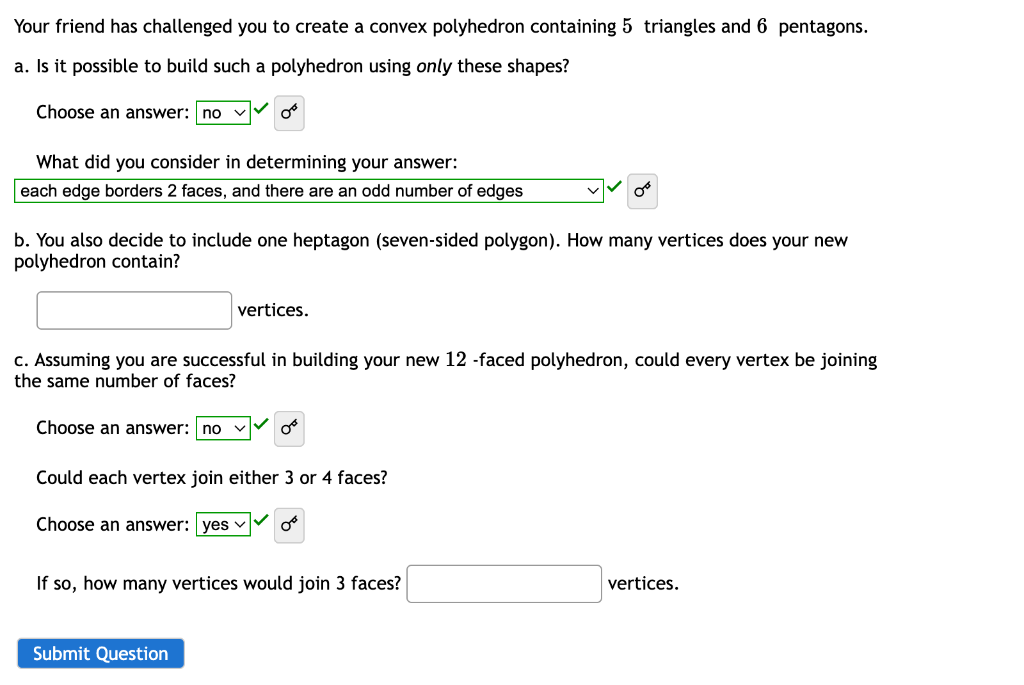The image size is (1024, 685).
Task: Open the part a answer dropdown showing no
Action: 222,113
